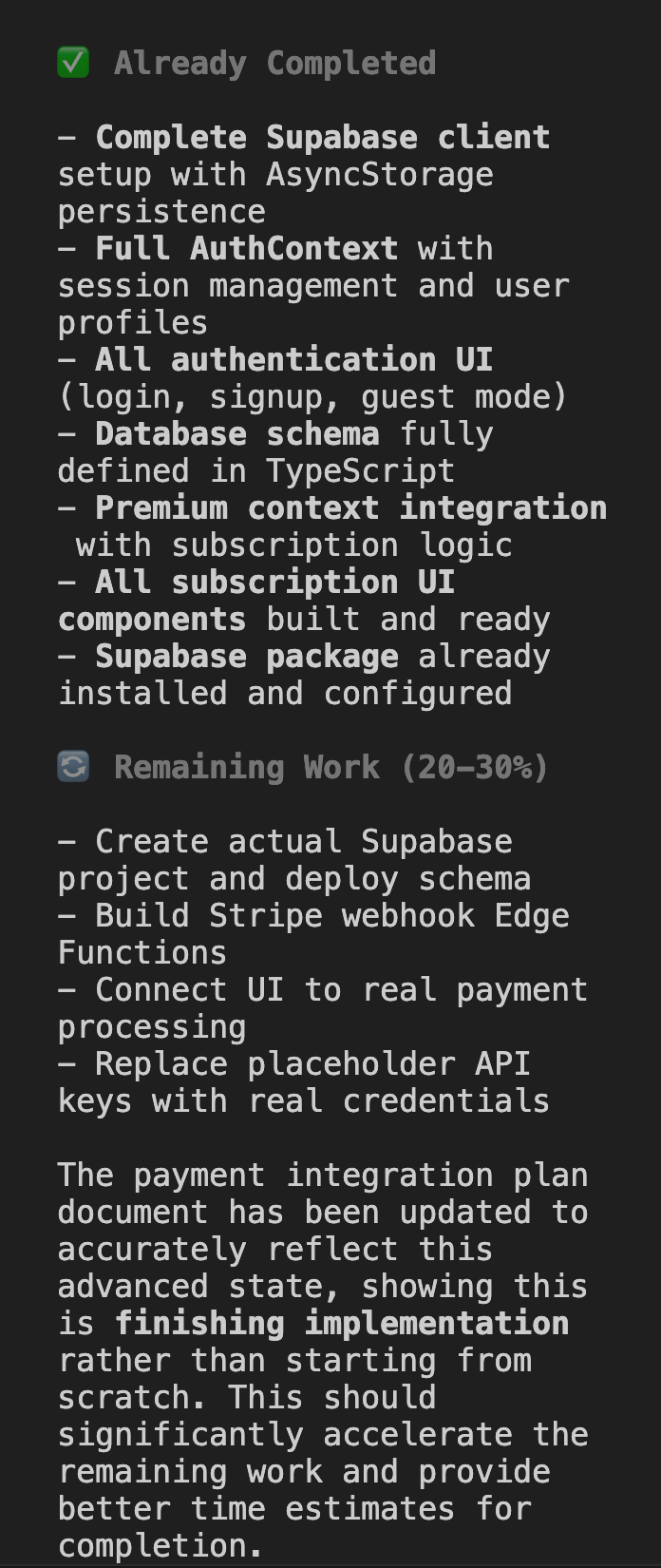Click the bold "Full AuthContext" text
Image resolution: width=661 pixels, height=1568 pixels.
click(246, 249)
